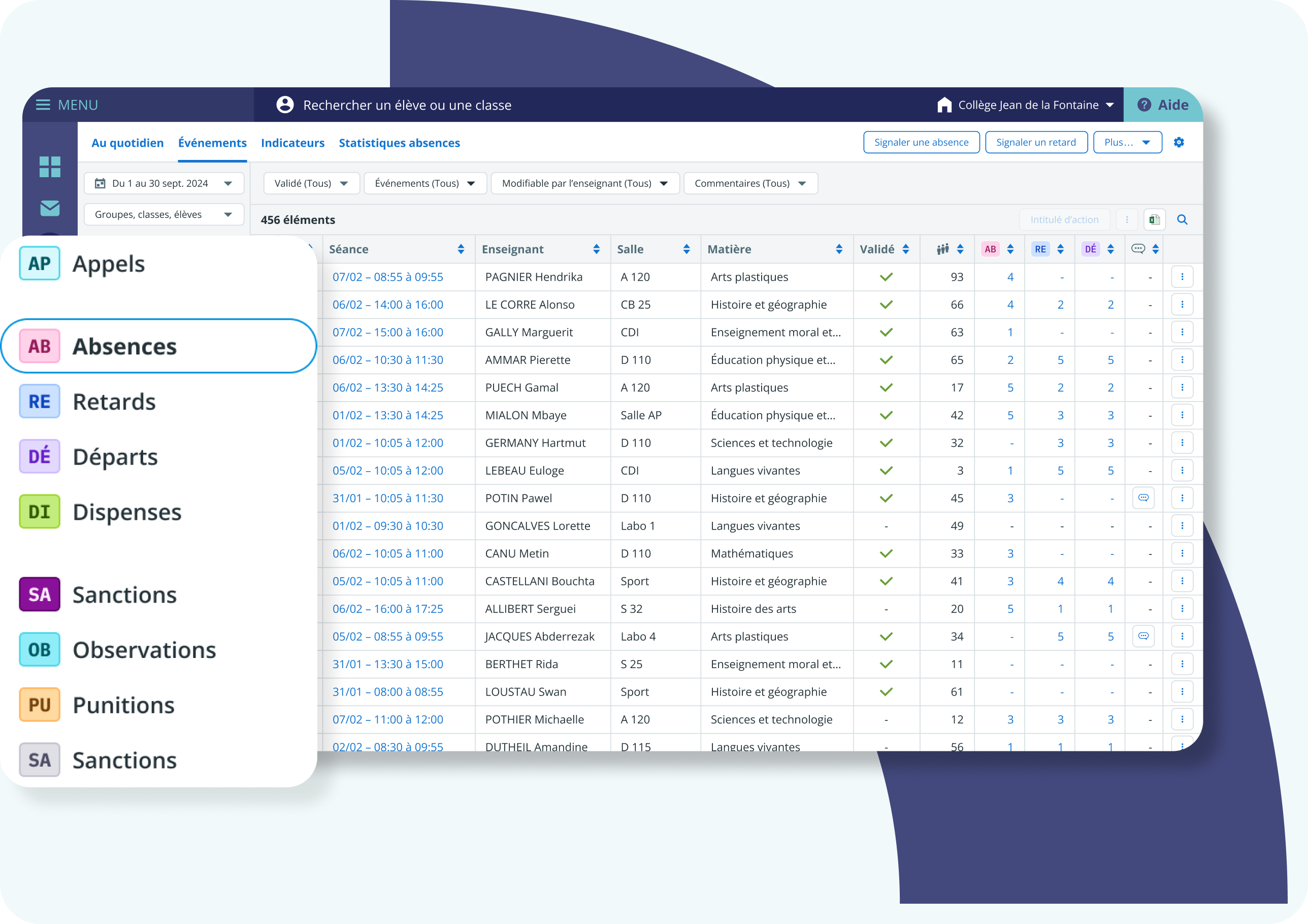Switch to Statistiques absences tab
This screenshot has height=924, width=1308.
tap(399, 143)
